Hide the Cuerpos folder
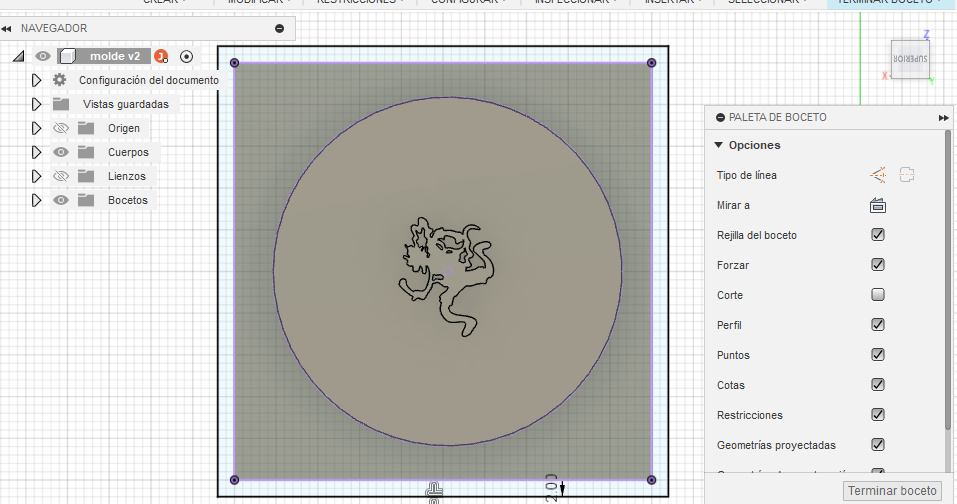Image resolution: width=957 pixels, height=504 pixels. [x=60, y=152]
